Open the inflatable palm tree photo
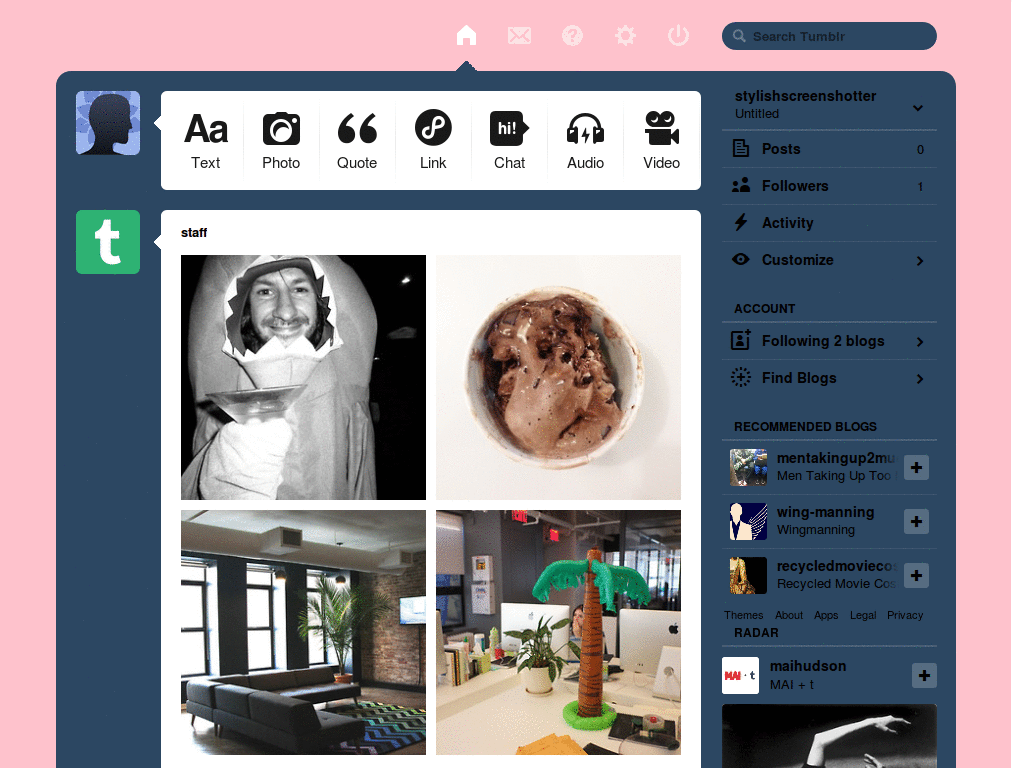This screenshot has height=768, width=1024. click(x=558, y=632)
